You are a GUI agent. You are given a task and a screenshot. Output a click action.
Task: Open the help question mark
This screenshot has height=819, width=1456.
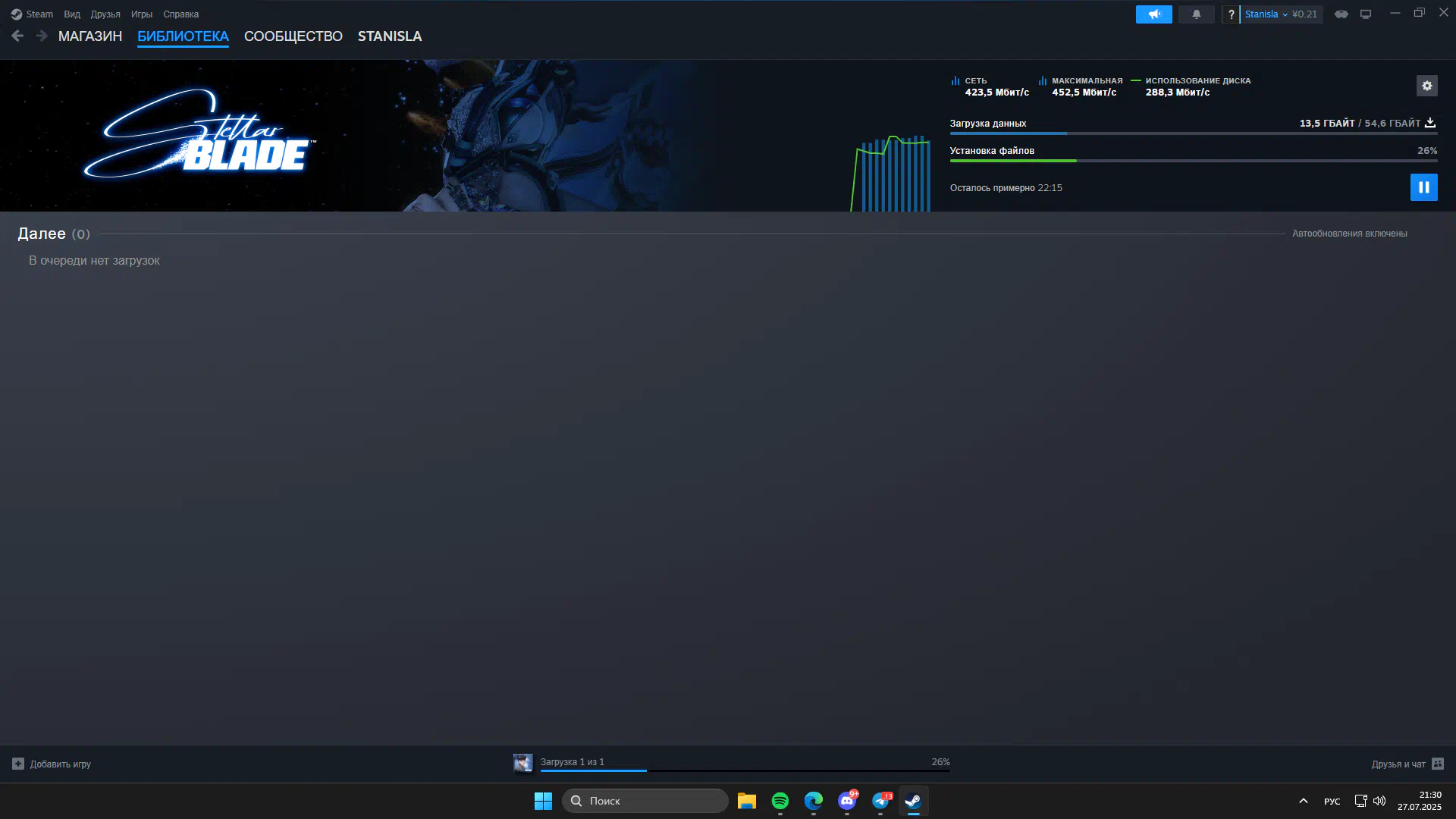click(x=1231, y=14)
